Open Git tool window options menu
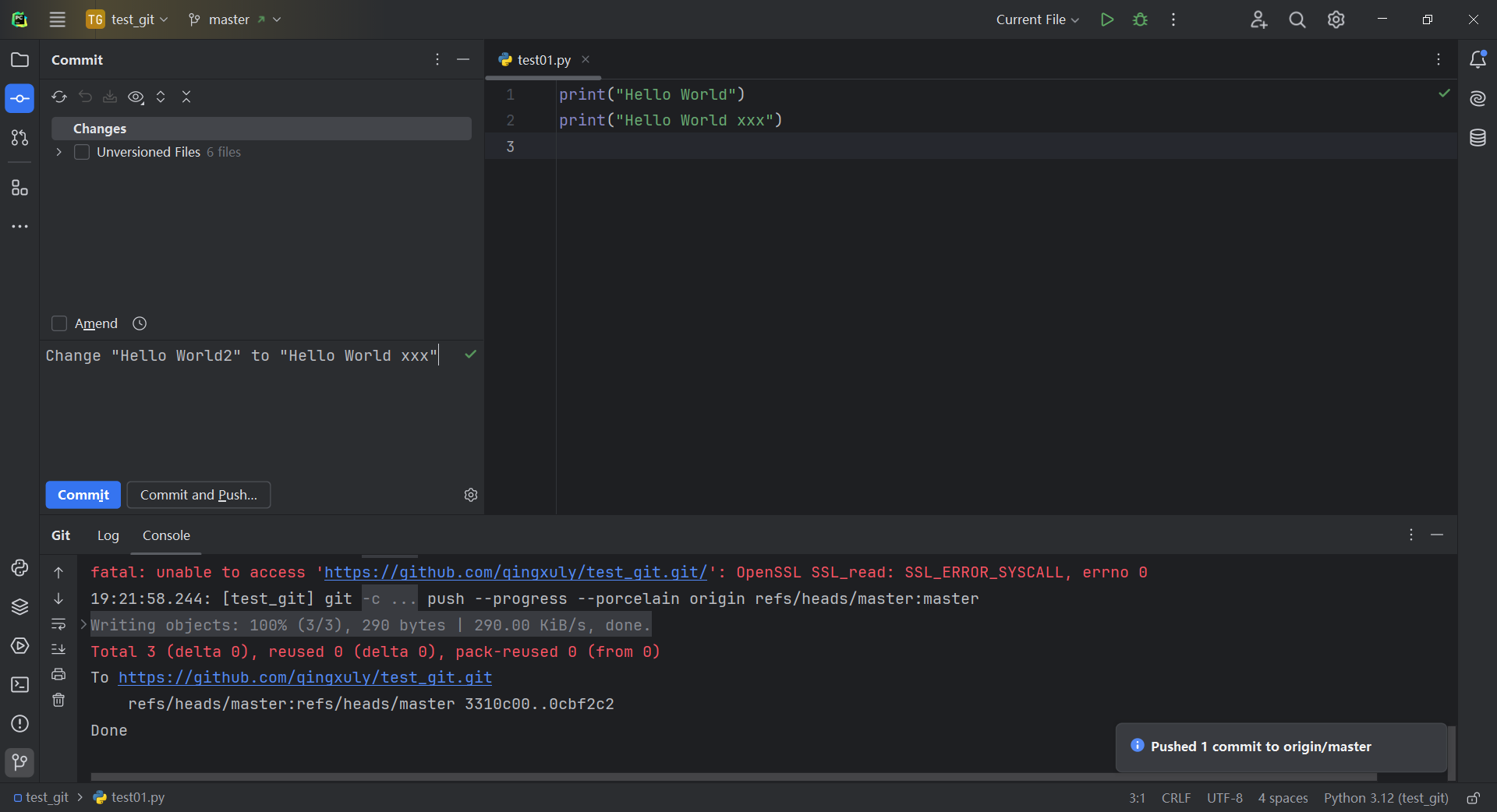The height and width of the screenshot is (812, 1497). pos(1410,535)
